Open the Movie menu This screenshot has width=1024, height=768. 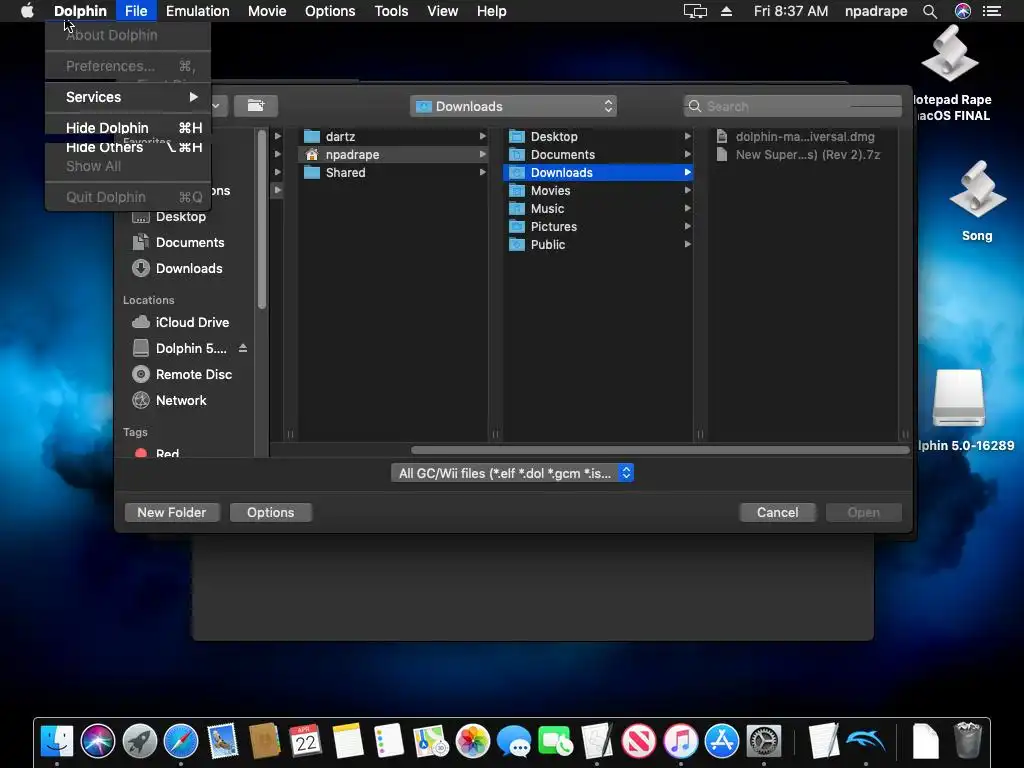(x=266, y=11)
